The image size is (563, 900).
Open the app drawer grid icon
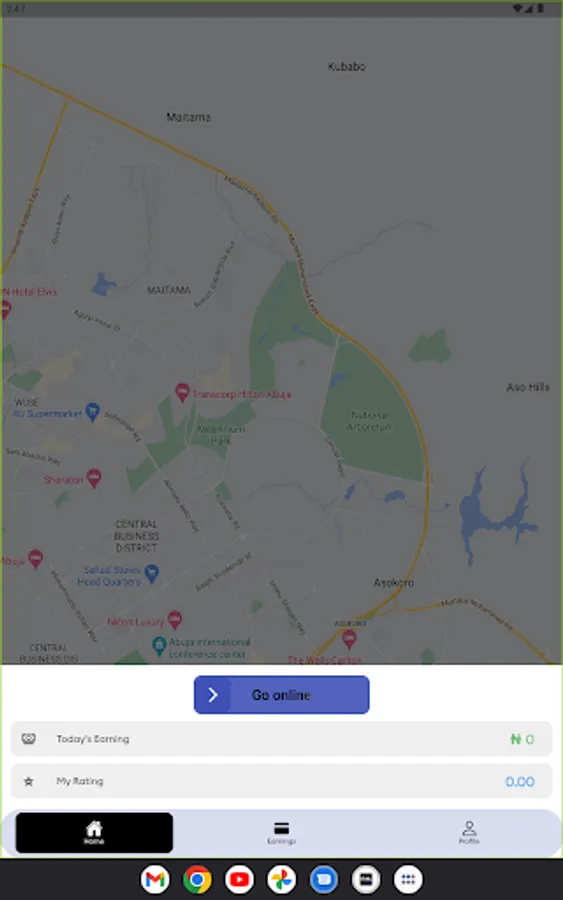click(408, 879)
